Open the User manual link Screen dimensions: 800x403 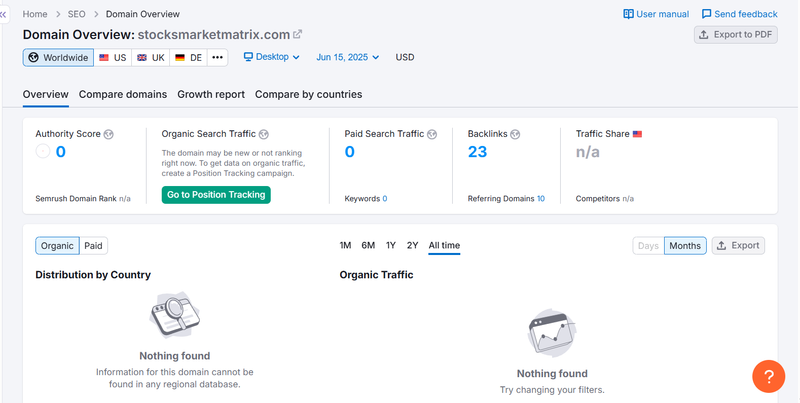pyautogui.click(x=656, y=14)
